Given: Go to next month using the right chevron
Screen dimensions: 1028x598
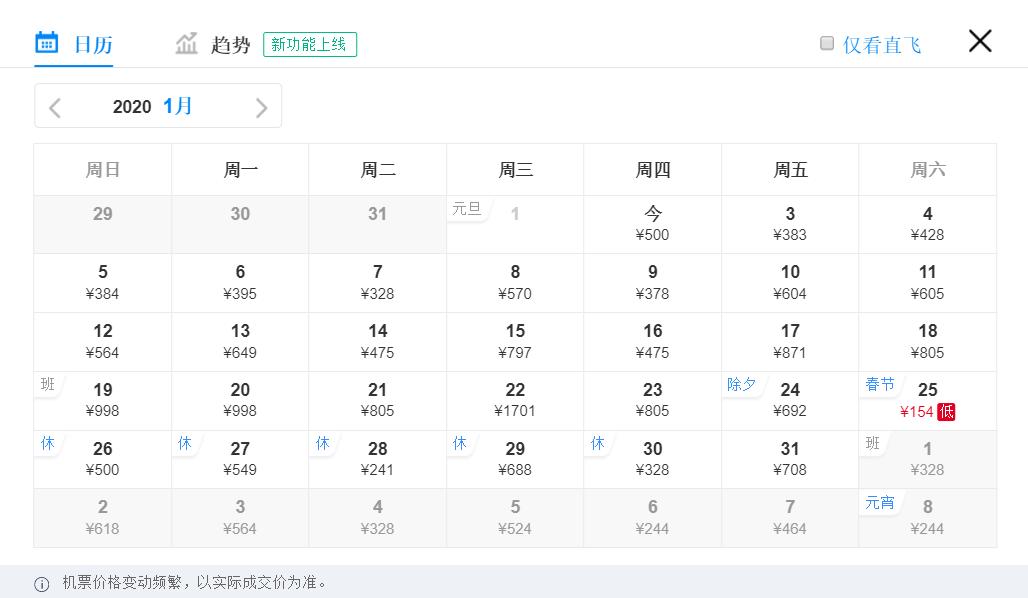Looking at the screenshot, I should pos(261,106).
